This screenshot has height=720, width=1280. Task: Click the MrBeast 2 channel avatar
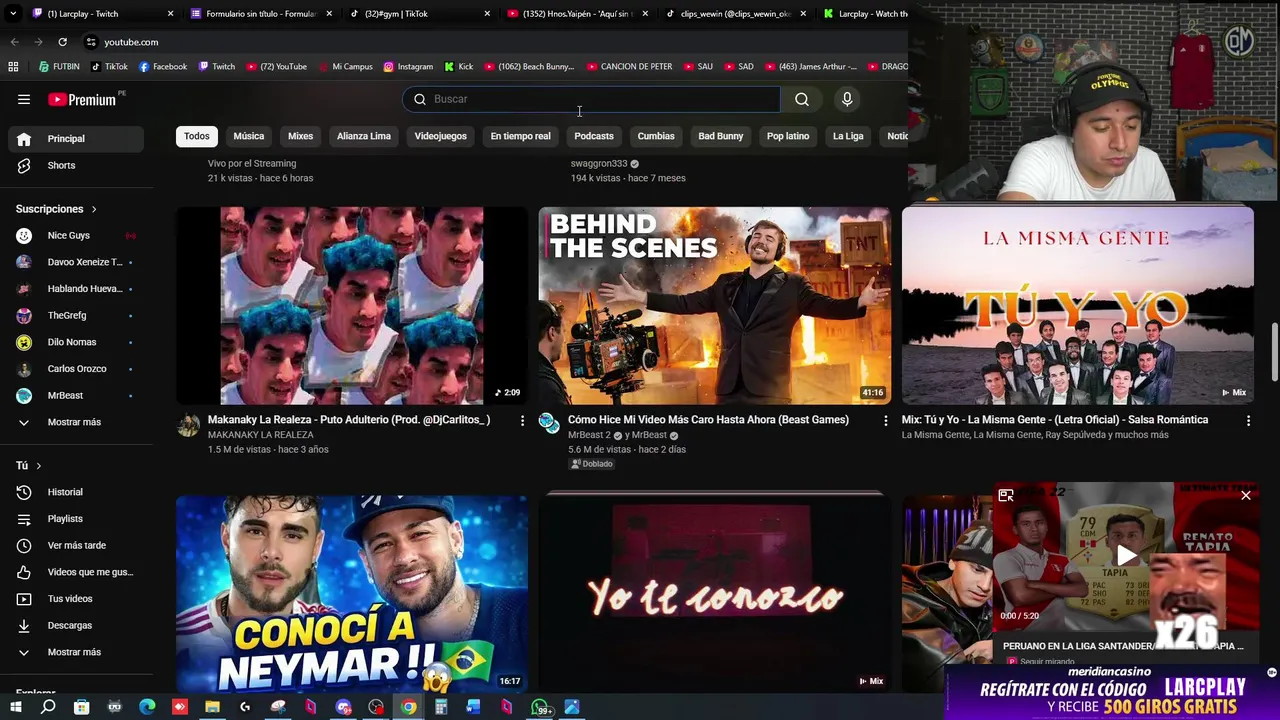(x=549, y=422)
